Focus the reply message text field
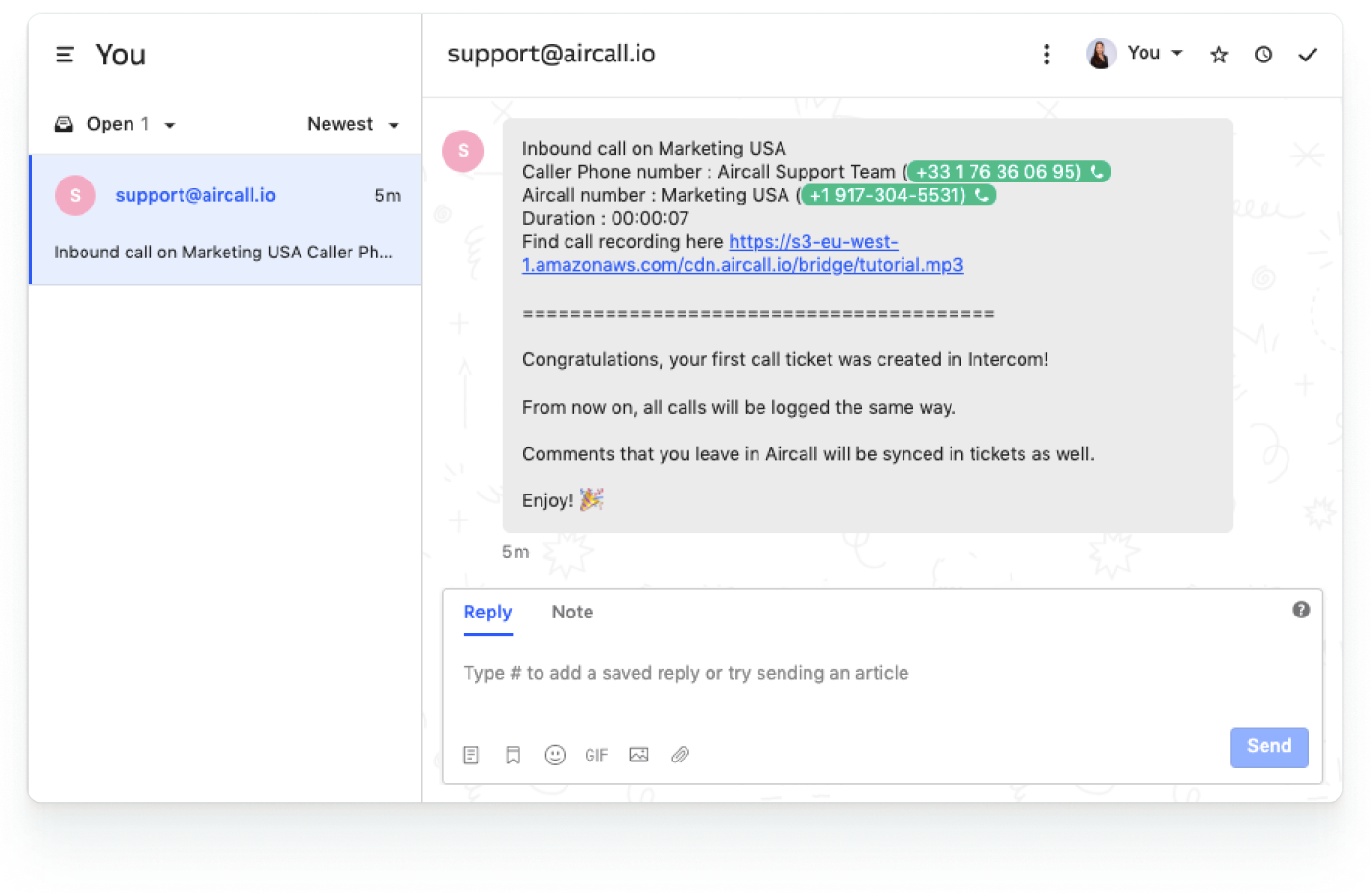This screenshot has height=894, width=1372. (x=881, y=673)
